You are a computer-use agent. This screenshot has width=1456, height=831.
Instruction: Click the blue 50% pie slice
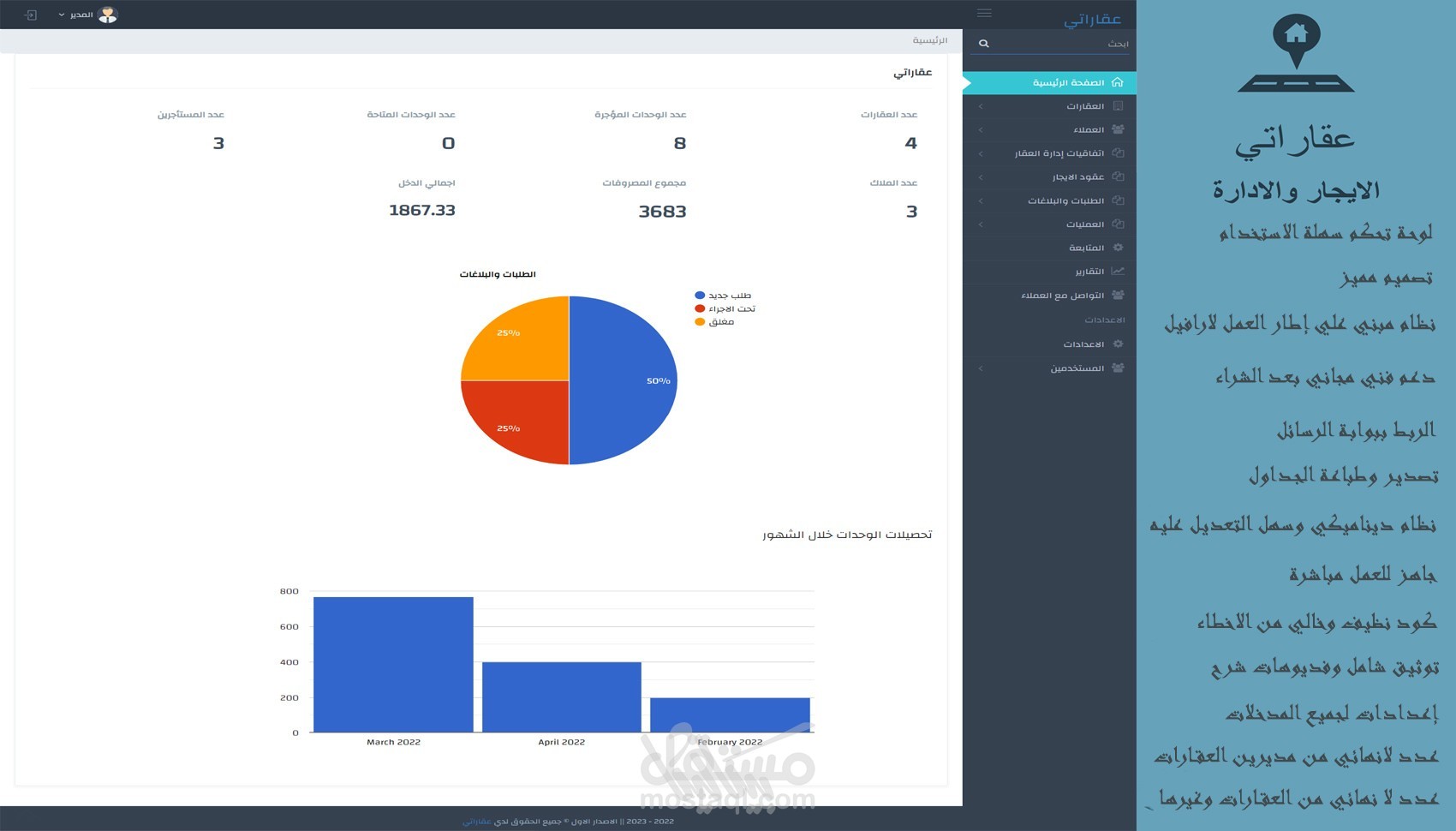(625, 380)
